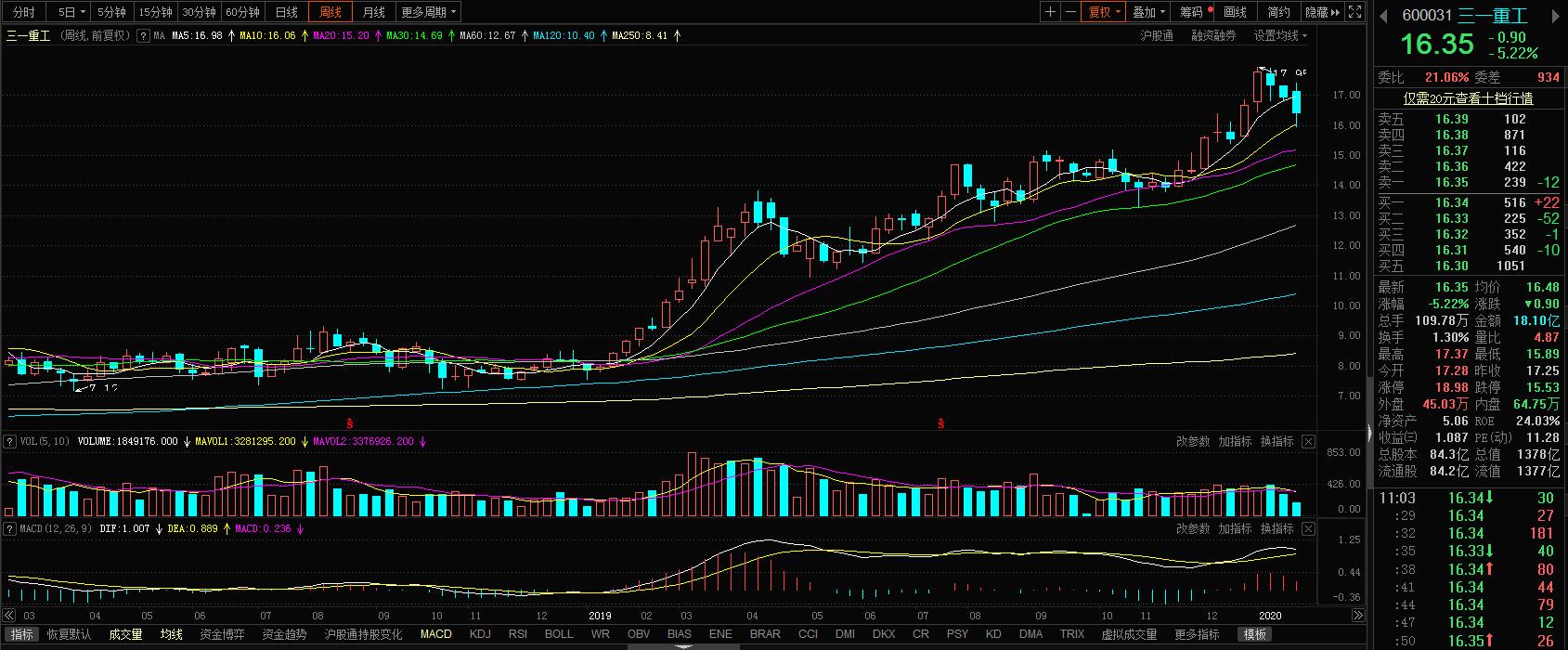Open help icon for VOL indicator
The image size is (1568, 650).
(10, 441)
